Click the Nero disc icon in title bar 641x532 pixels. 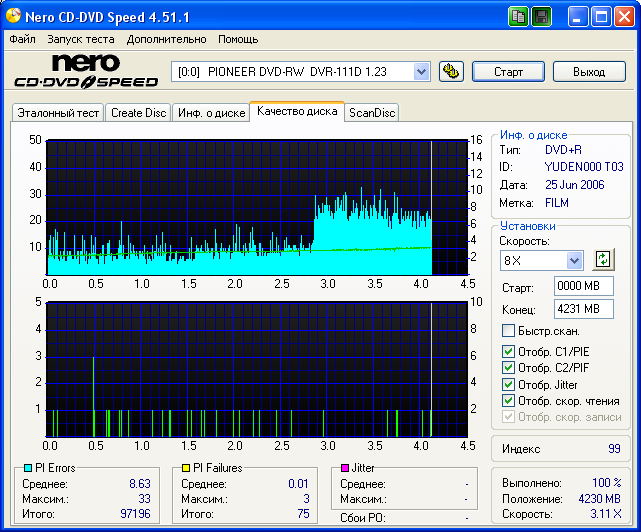tap(12, 17)
